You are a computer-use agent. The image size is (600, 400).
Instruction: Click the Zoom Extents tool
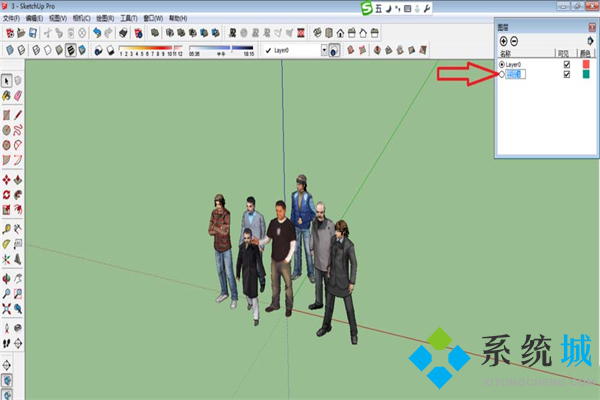[x=7, y=309]
